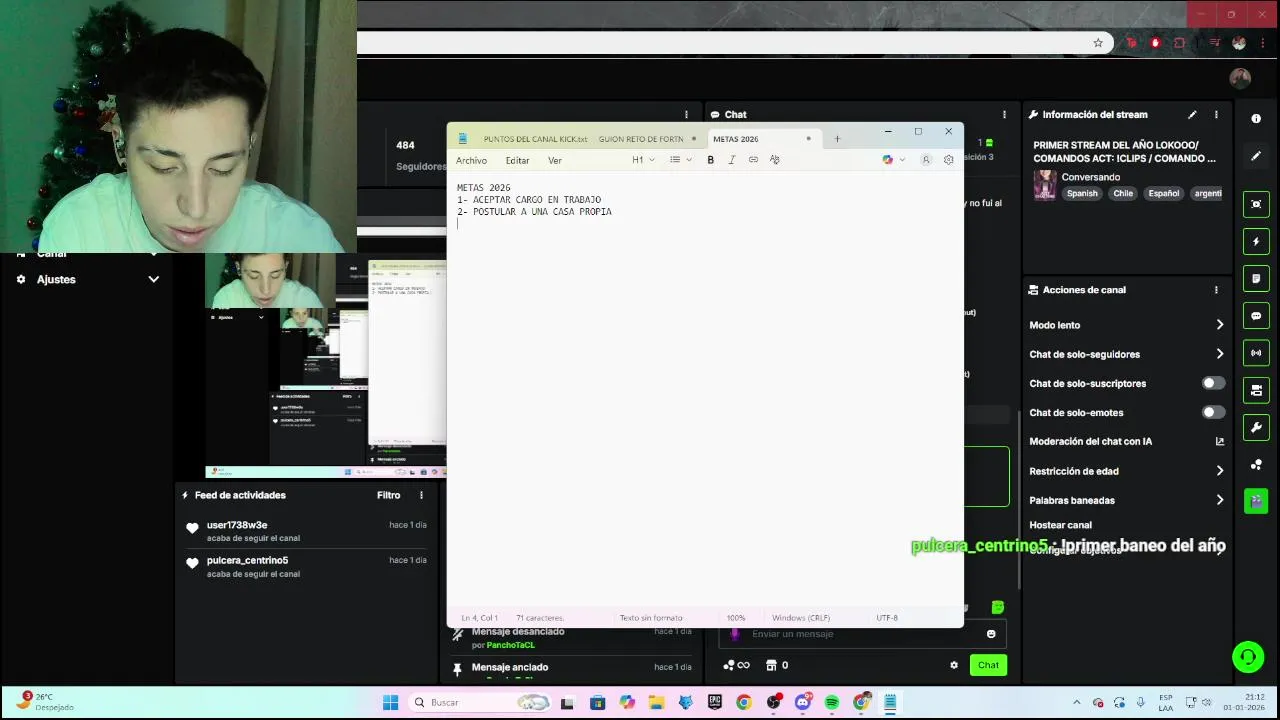This screenshot has height=720, width=1280.
Task: Click pencil icon in right sidebar
Action: [1256, 156]
